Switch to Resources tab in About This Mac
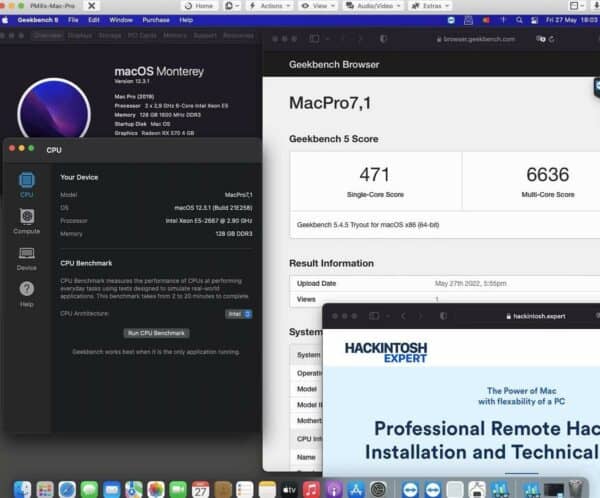The width and height of the screenshot is (600, 498). click(x=238, y=36)
